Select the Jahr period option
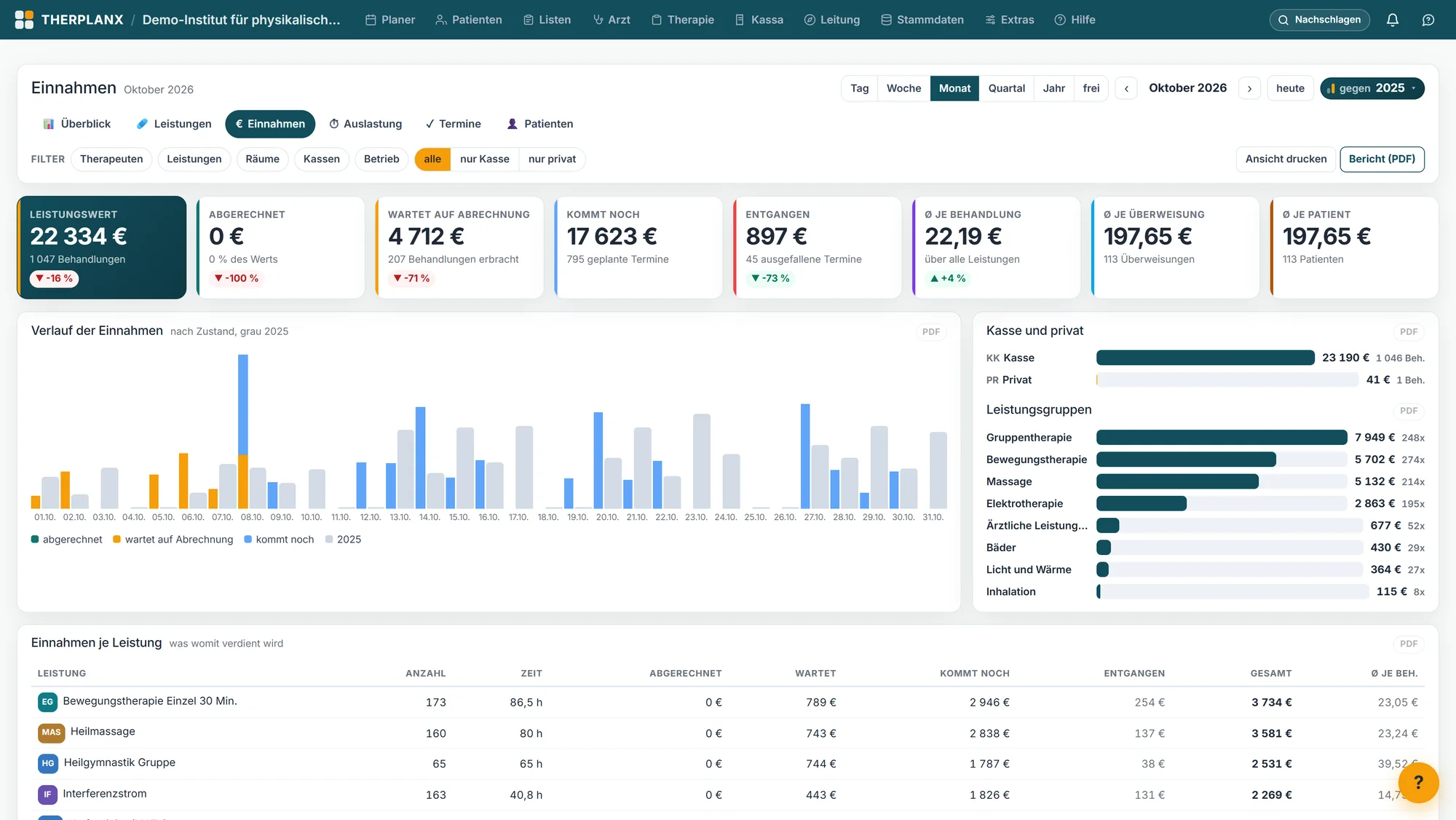Screen dimensions: 1456x820 (1053, 88)
